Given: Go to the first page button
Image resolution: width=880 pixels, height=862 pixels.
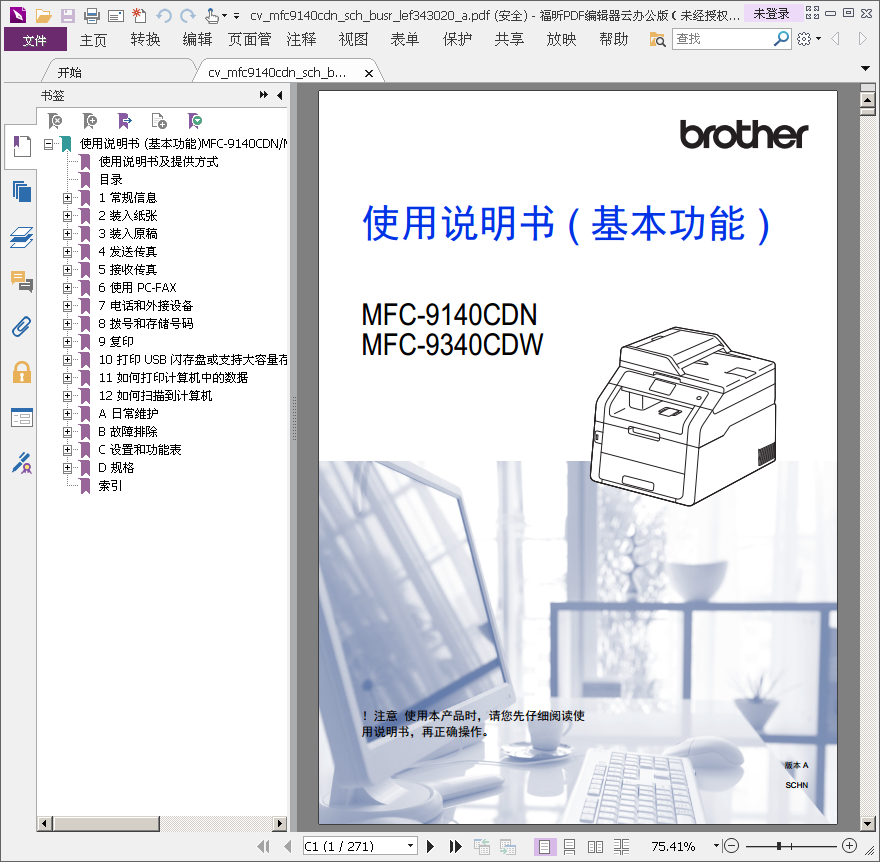Looking at the screenshot, I should click(264, 846).
